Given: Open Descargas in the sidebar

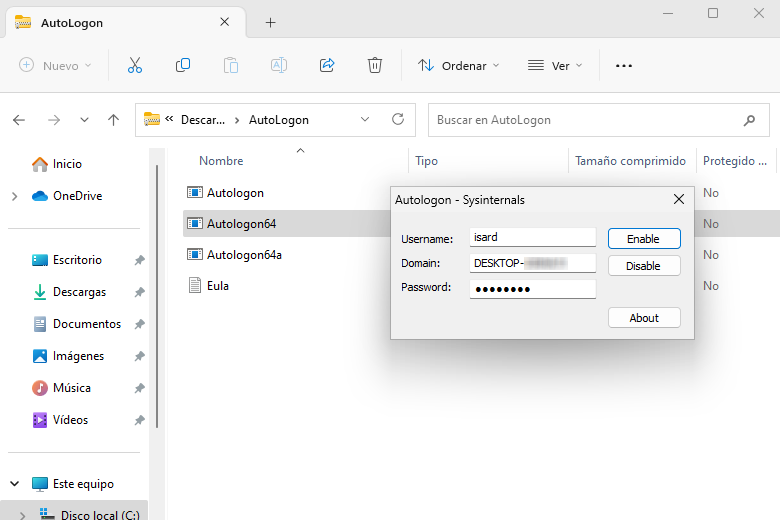Looking at the screenshot, I should pyautogui.click(x=79, y=292).
